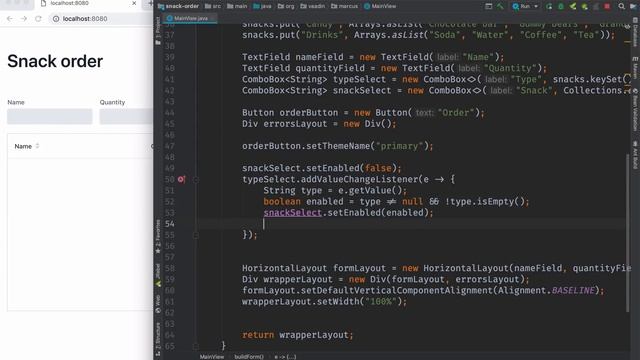Viewport: 640px width, 360px height.
Task: Open the Ant Build tool window
Action: tap(636, 155)
